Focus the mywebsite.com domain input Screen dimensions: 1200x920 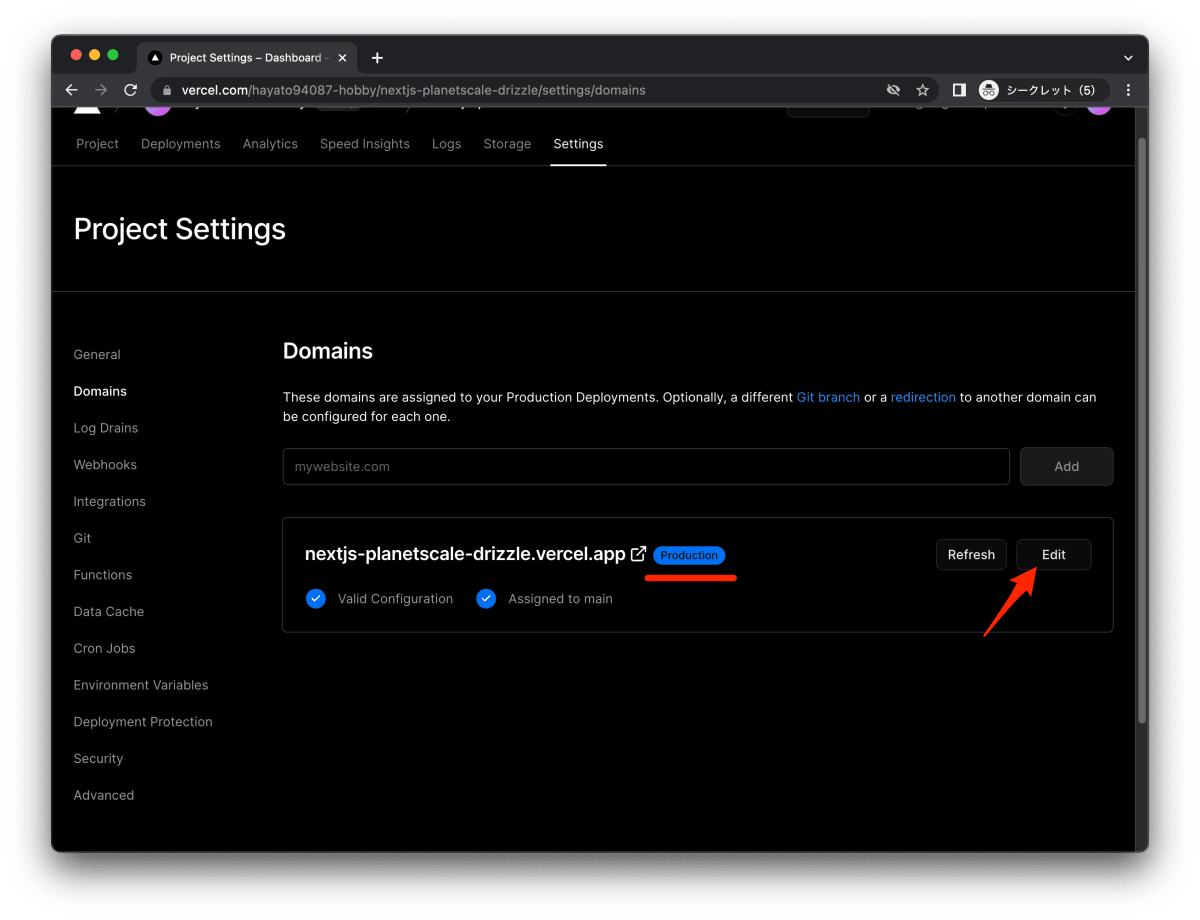[x=646, y=466]
